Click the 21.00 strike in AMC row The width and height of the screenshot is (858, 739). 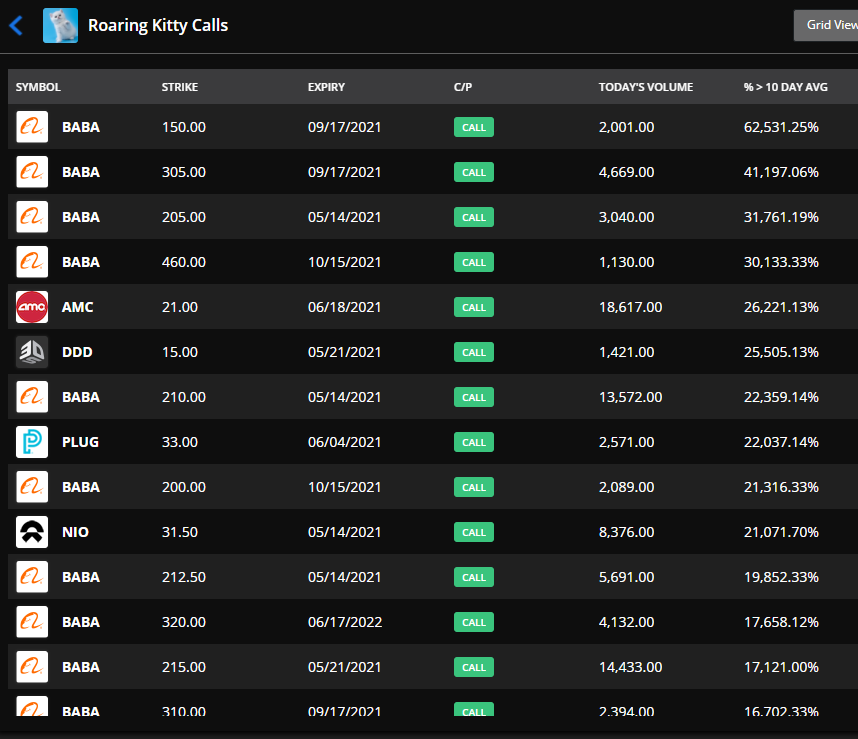click(179, 307)
